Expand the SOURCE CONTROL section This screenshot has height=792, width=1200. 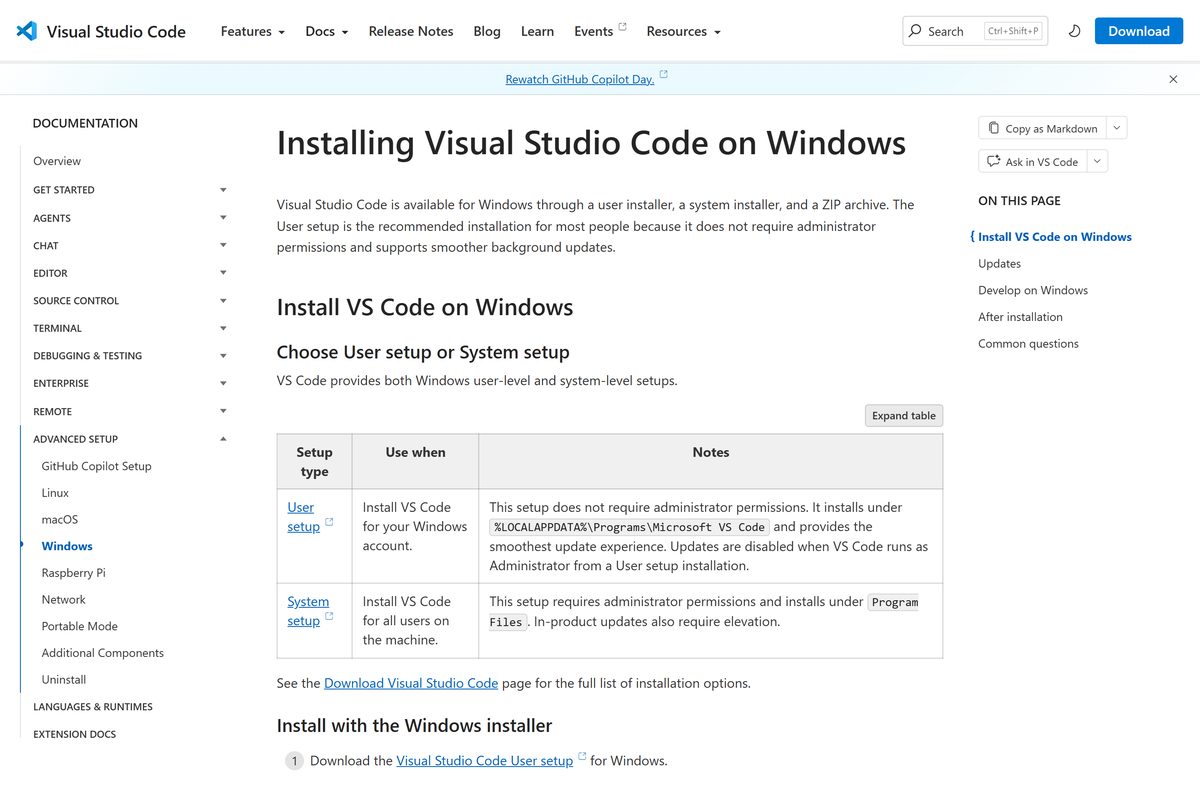click(x=130, y=300)
